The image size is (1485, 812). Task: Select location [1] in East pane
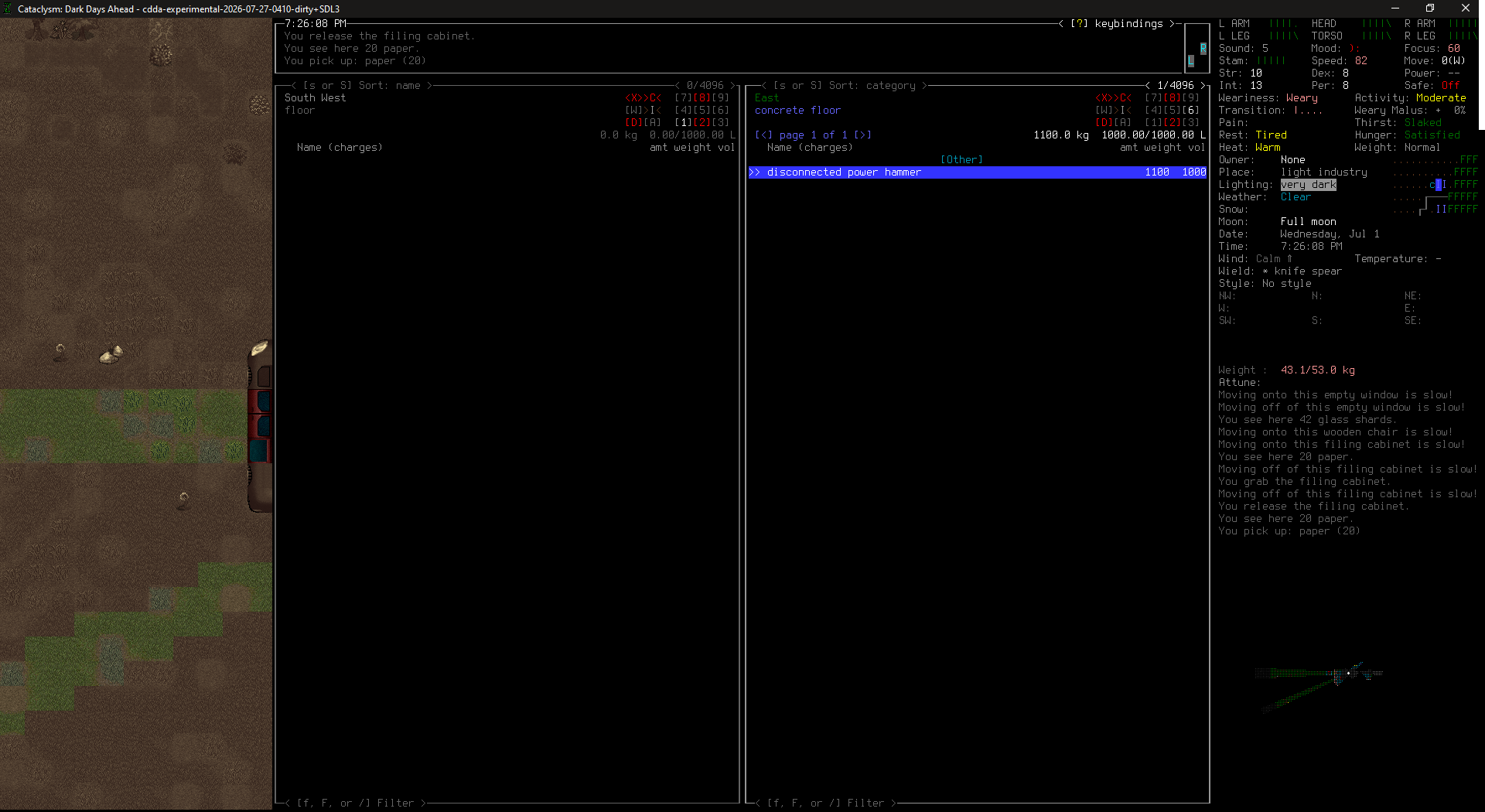pyautogui.click(x=1153, y=123)
